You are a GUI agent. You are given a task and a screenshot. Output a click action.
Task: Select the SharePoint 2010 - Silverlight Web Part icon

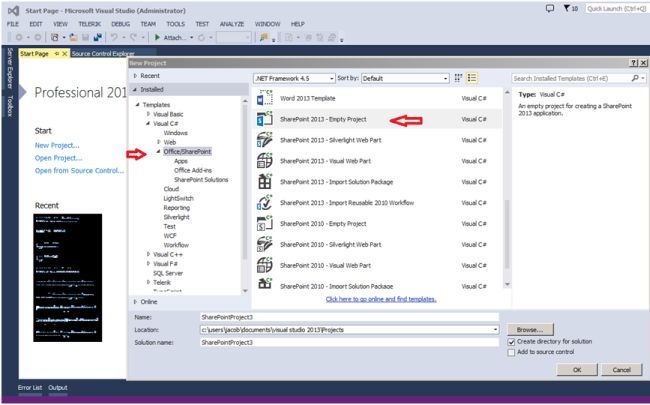[264, 244]
